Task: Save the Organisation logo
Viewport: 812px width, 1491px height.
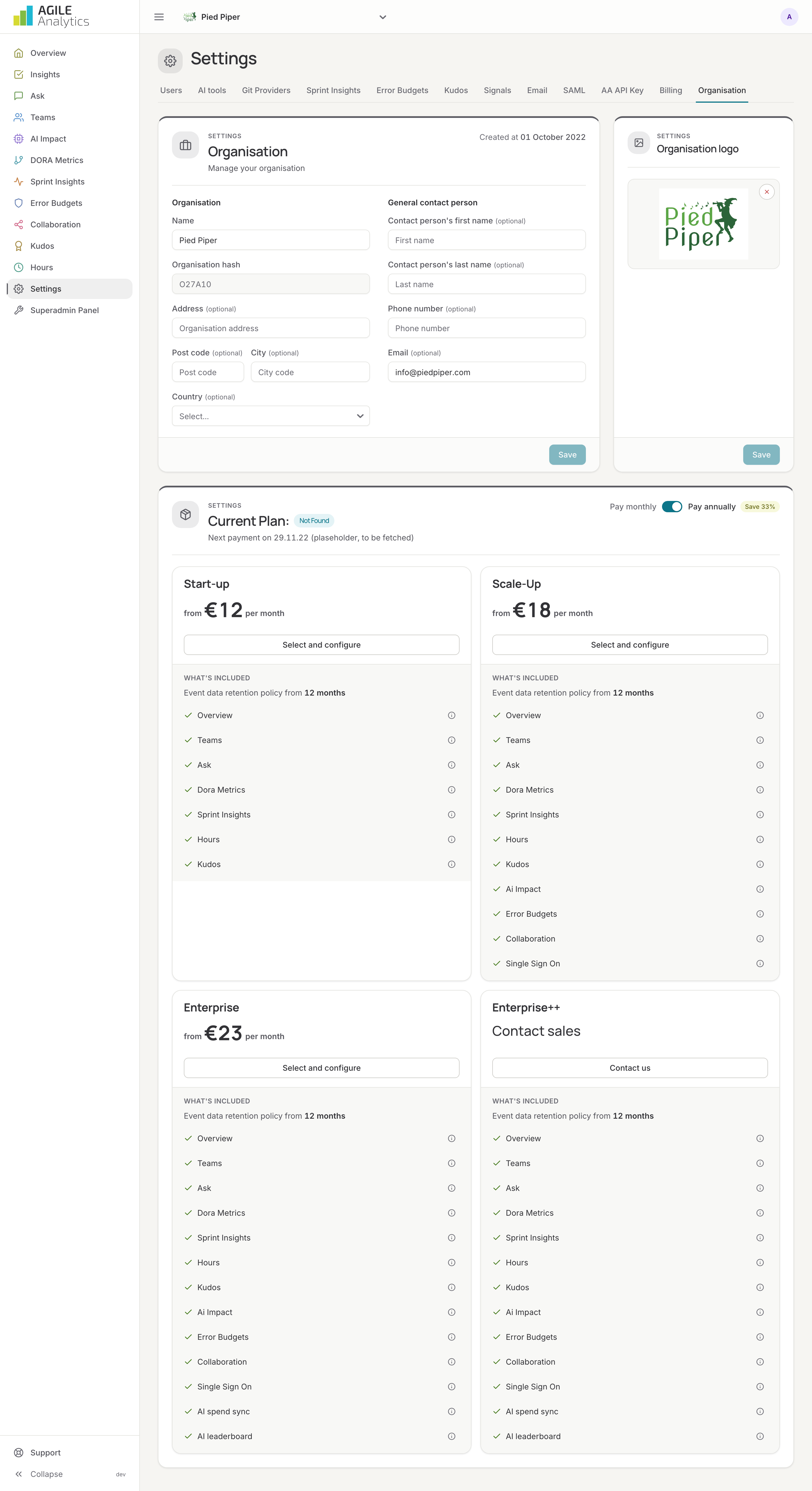Action: (x=761, y=455)
